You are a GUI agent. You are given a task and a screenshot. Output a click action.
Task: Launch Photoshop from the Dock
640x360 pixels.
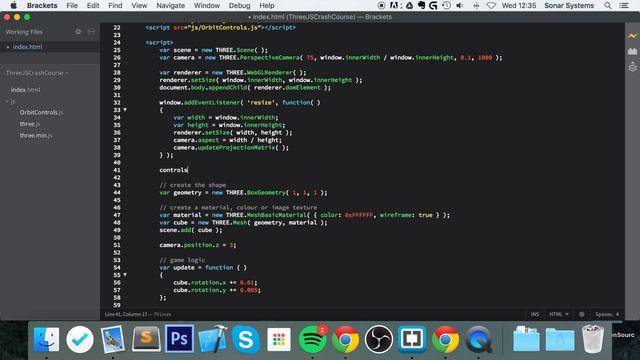coord(180,339)
